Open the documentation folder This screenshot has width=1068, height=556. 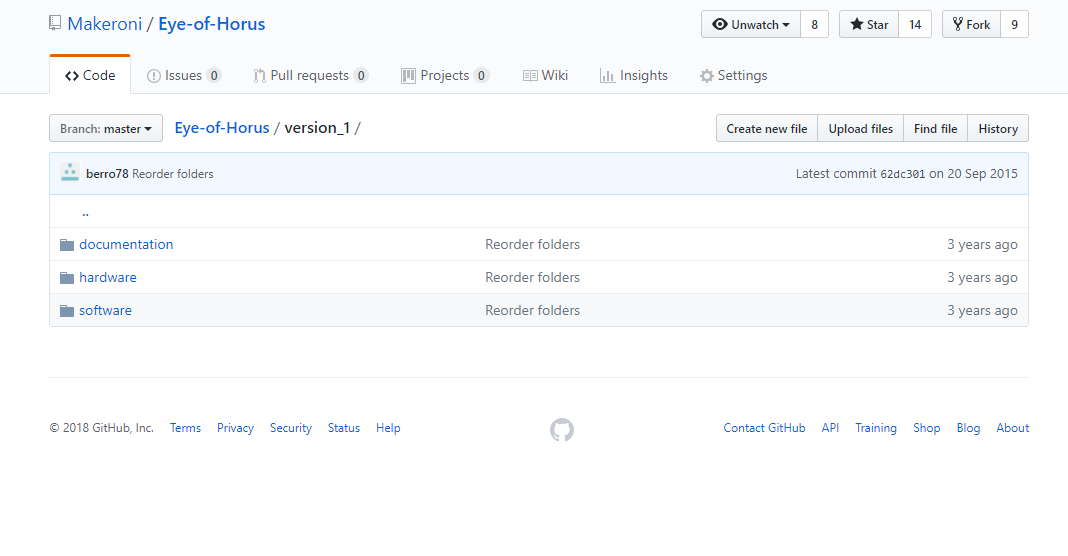pyautogui.click(x=126, y=245)
